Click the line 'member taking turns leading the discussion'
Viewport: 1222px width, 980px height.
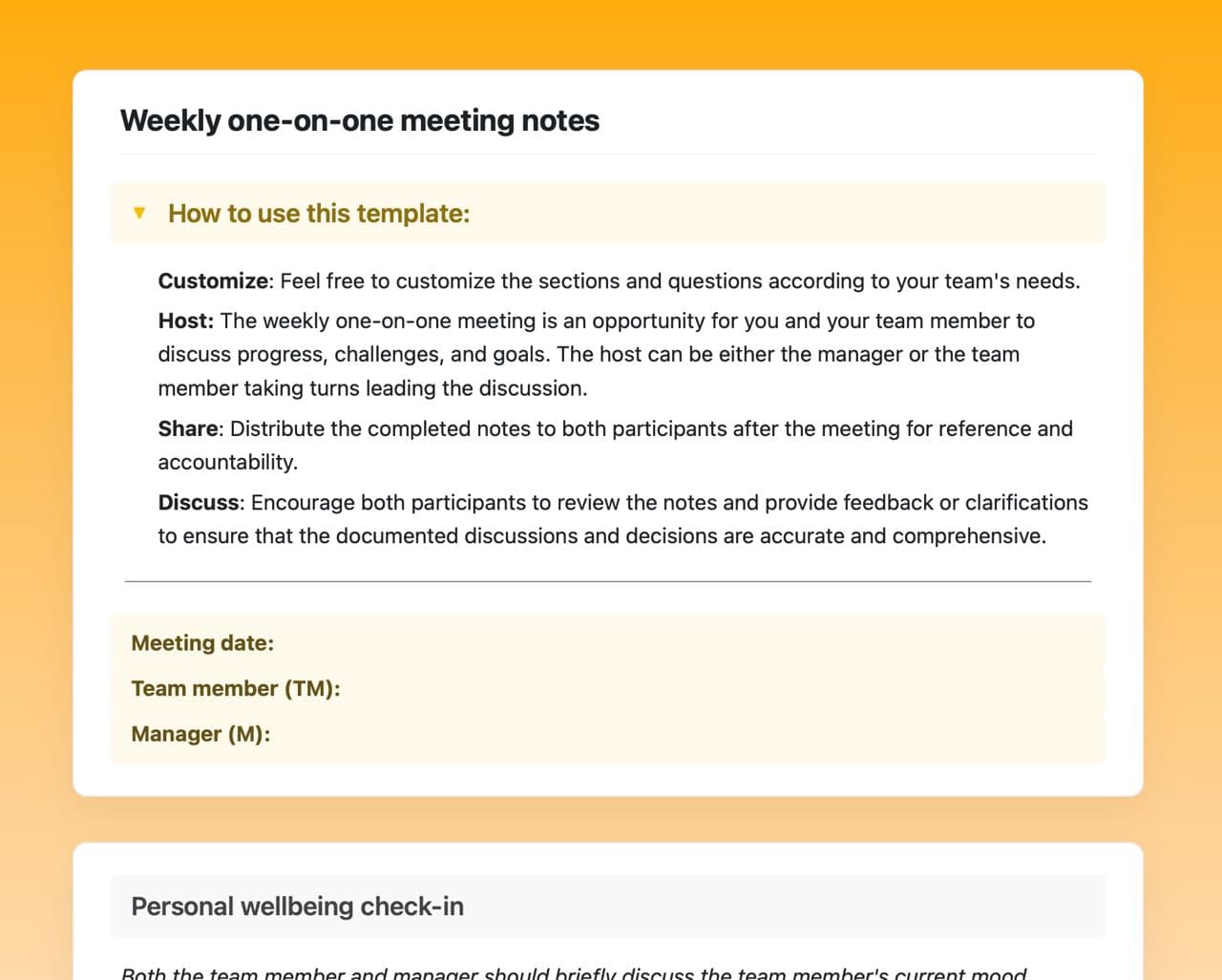click(x=372, y=388)
